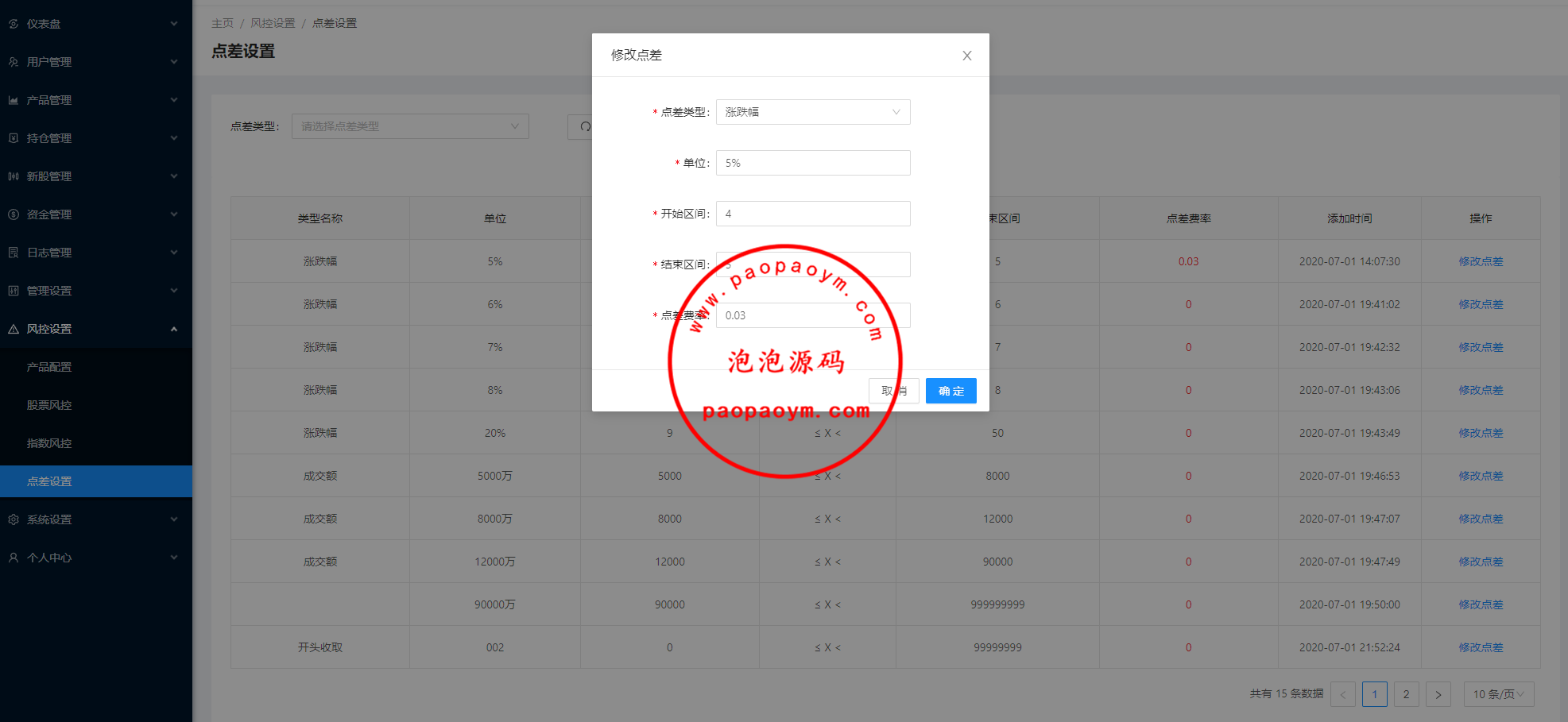Open the 新股管理 sidebar menu
Image resolution: width=1568 pixels, height=722 pixels.
96,176
